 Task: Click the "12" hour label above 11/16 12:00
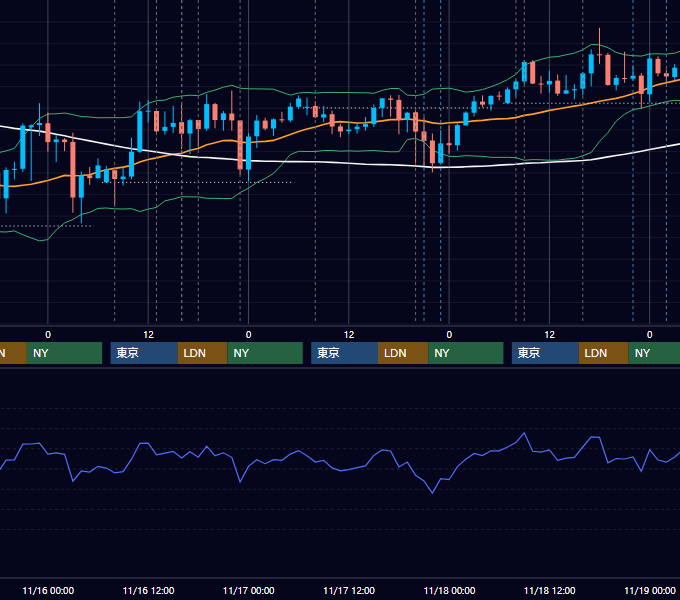pos(148,335)
